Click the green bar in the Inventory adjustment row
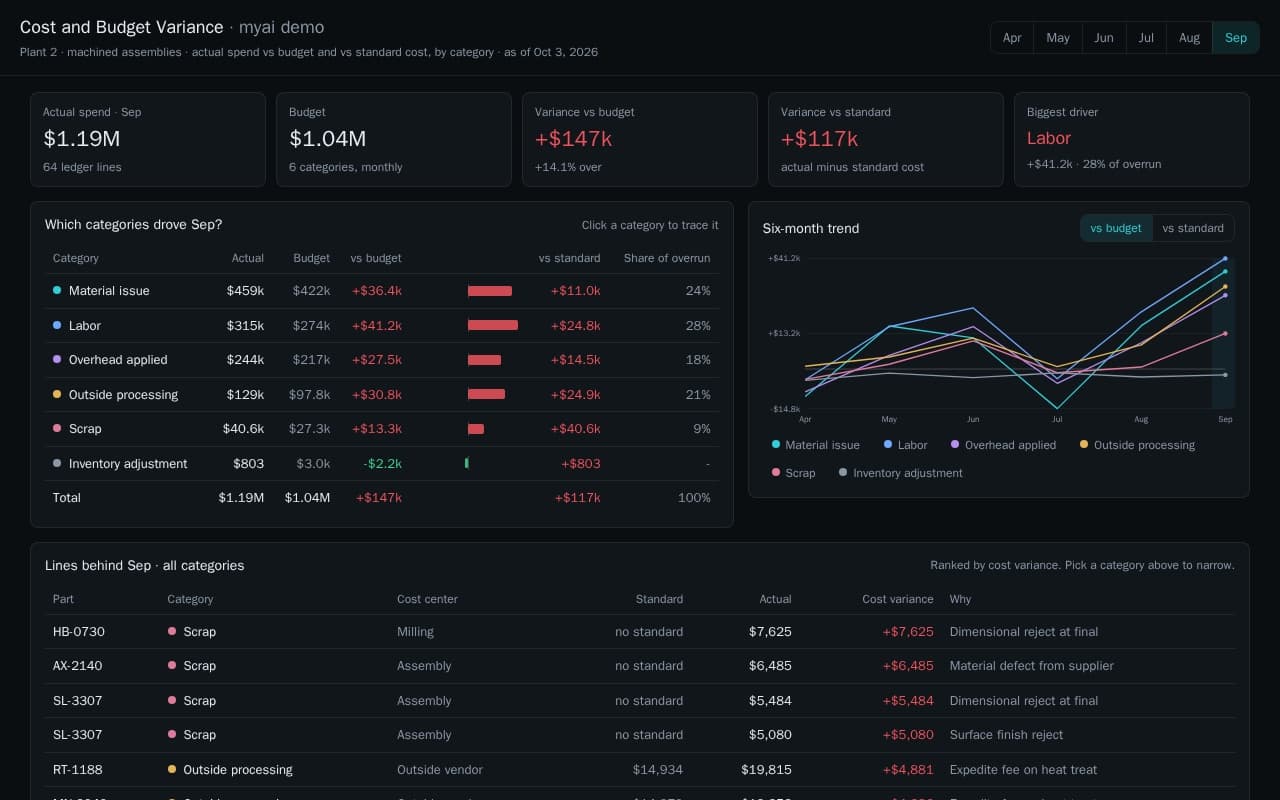 pyautogui.click(x=467, y=463)
